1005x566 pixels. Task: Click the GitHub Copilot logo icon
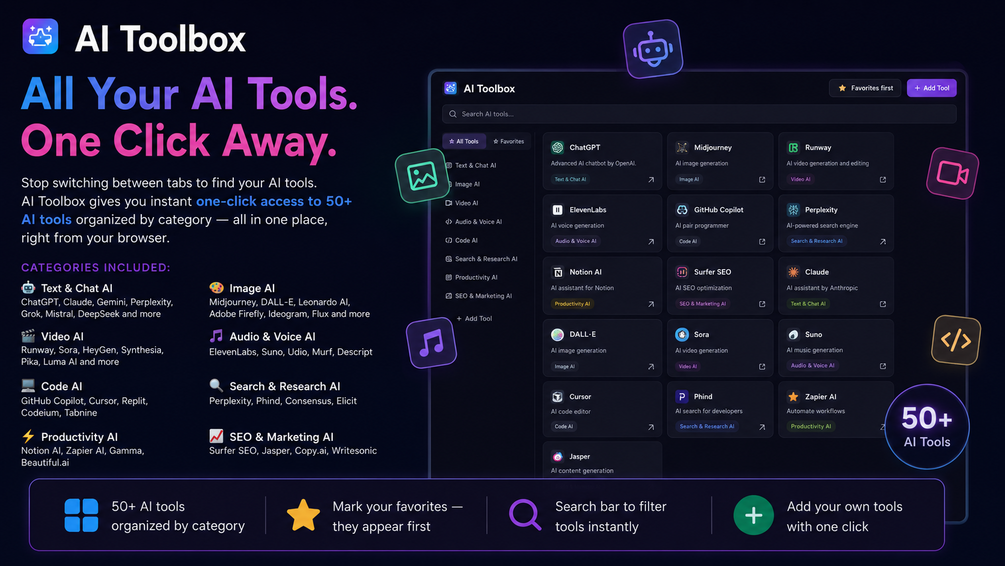682,210
